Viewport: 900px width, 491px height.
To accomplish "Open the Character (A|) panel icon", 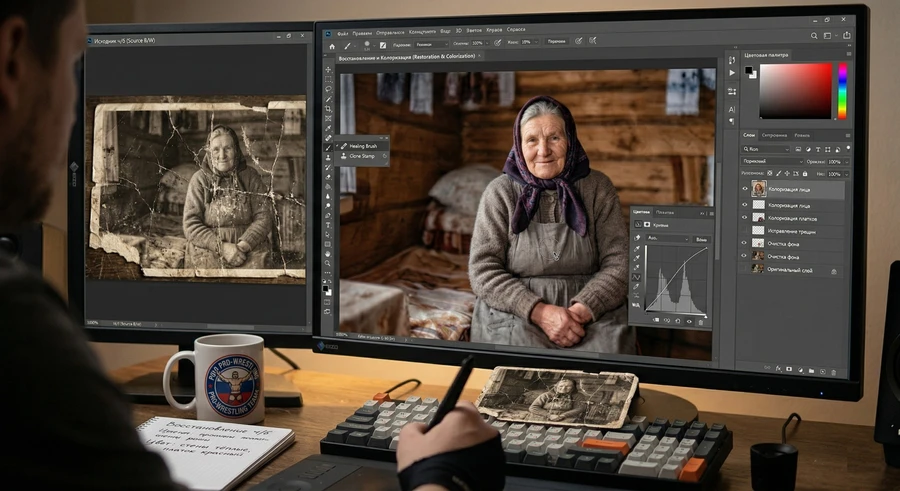I will click(x=732, y=109).
